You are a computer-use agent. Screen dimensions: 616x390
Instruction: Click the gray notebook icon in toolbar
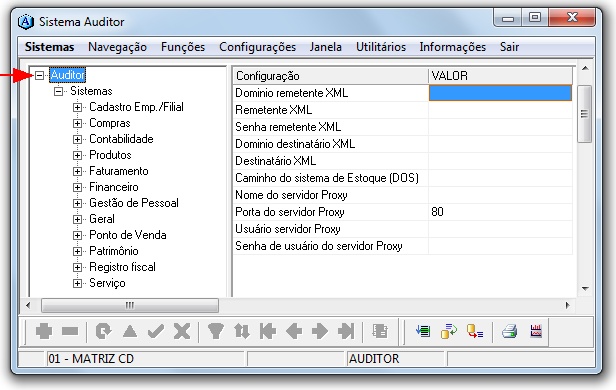point(380,331)
